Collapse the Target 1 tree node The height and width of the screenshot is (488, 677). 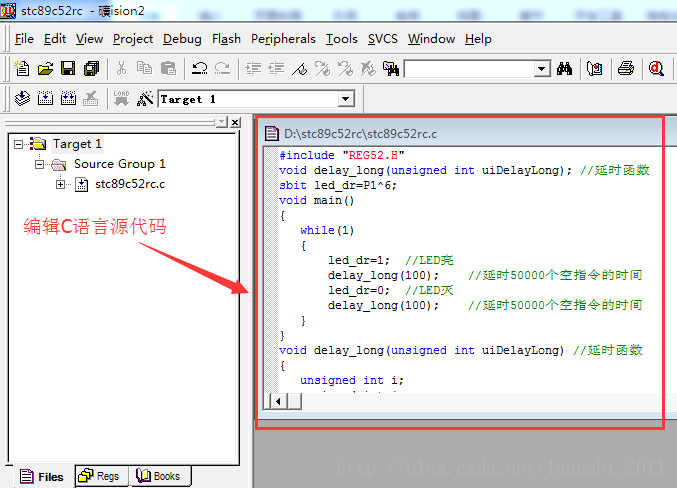tap(18, 144)
